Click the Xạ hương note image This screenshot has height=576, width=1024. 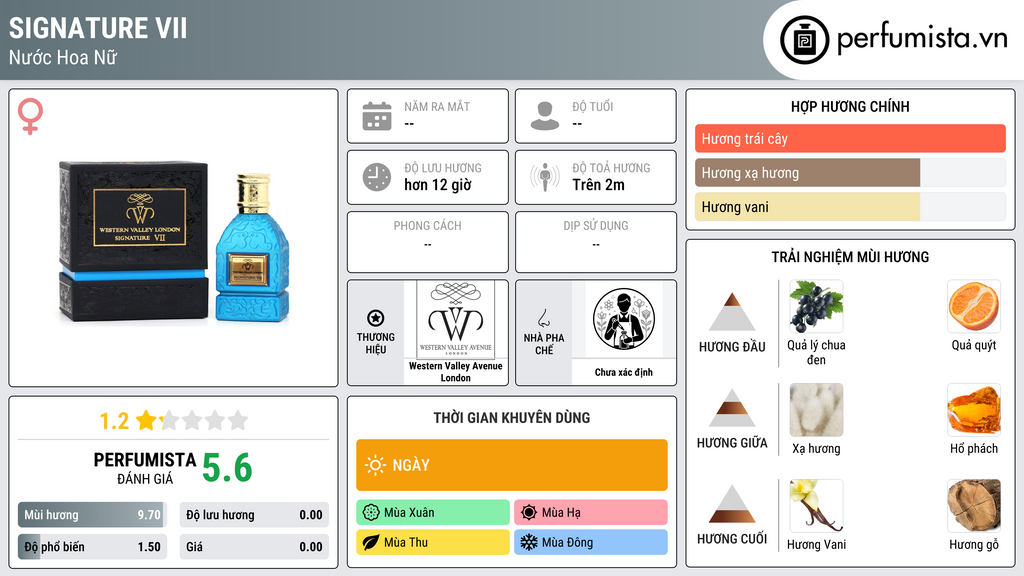pos(816,410)
